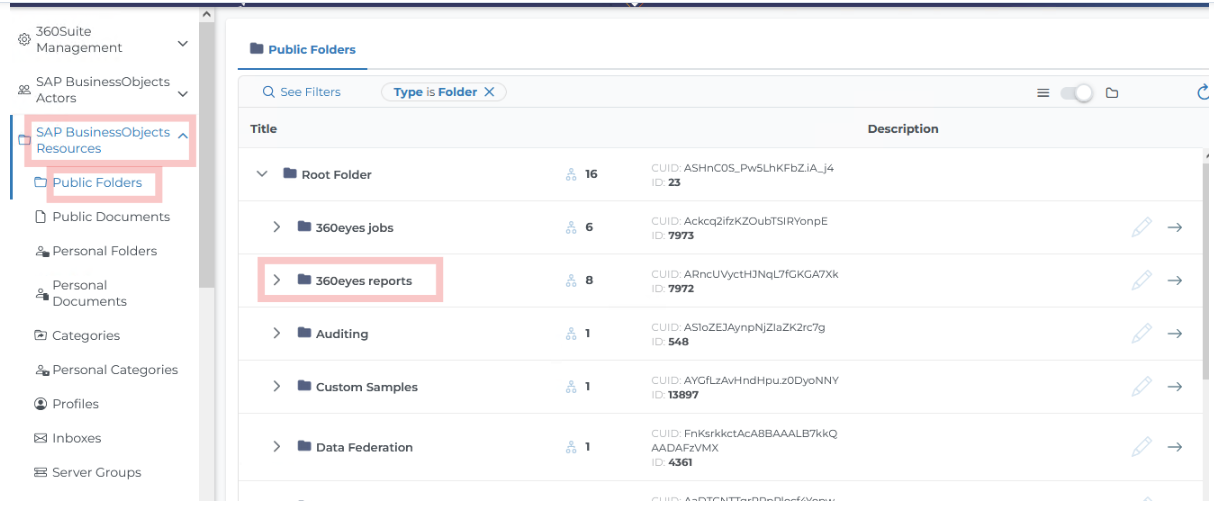Click the hierarchy icon on 360eyes jobs row
This screenshot has height=512, width=1214.
click(571, 227)
